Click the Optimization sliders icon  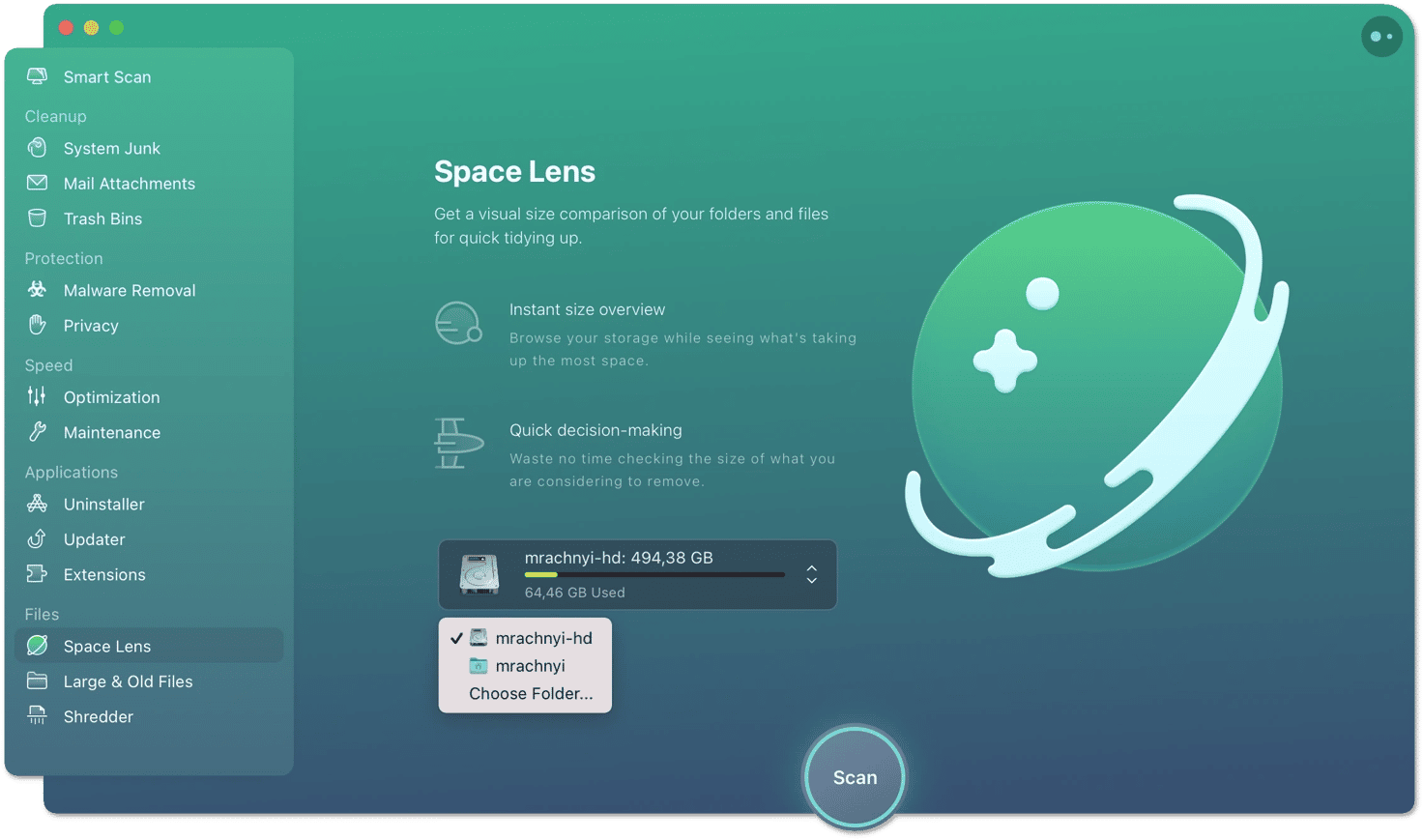37,396
